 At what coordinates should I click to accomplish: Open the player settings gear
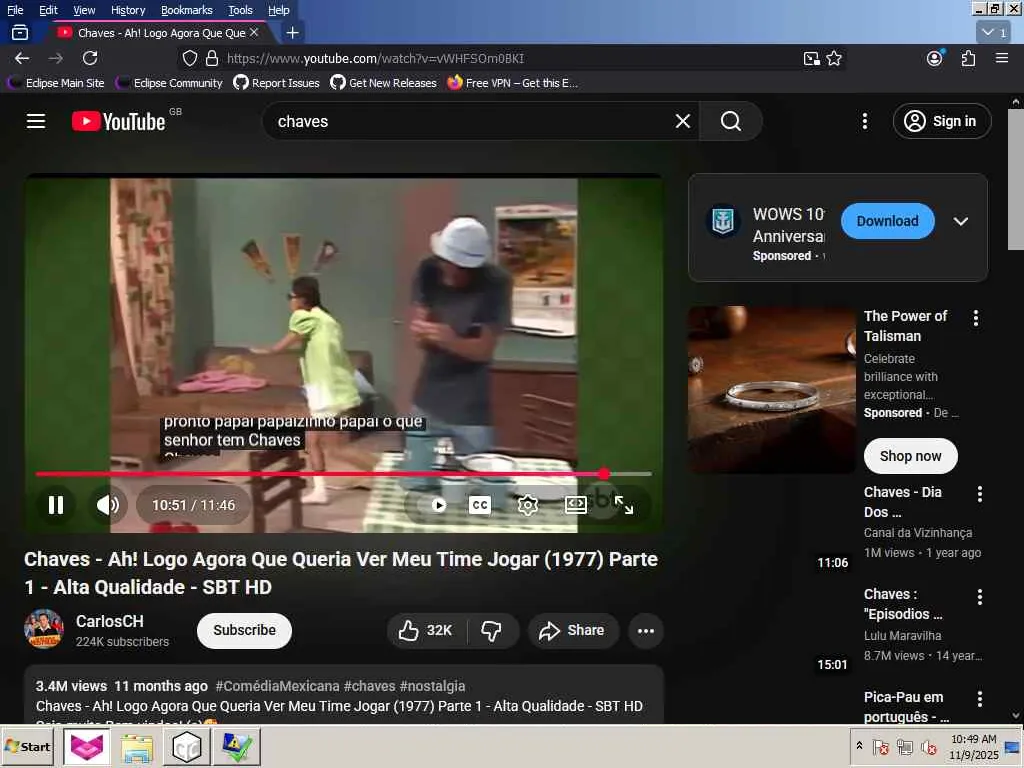[x=528, y=505]
